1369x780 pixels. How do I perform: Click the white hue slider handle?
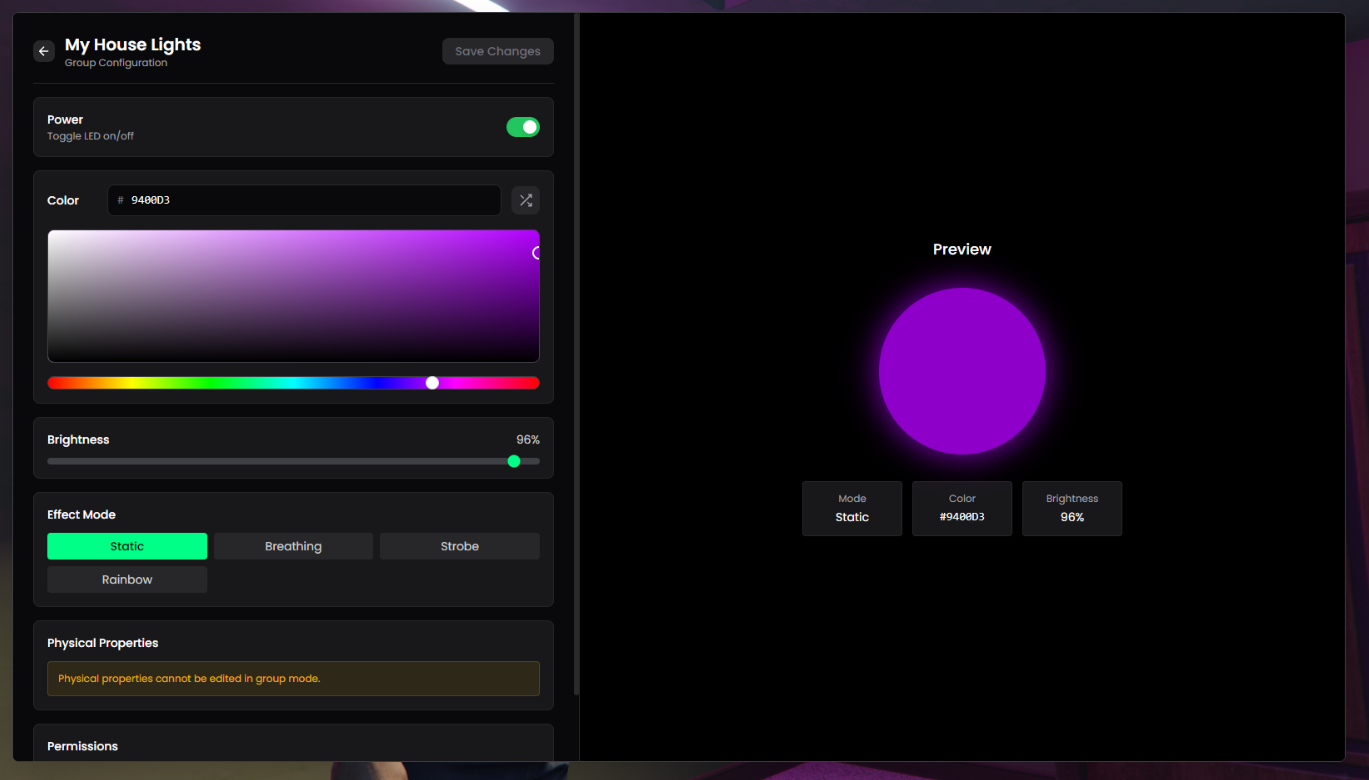coord(432,383)
